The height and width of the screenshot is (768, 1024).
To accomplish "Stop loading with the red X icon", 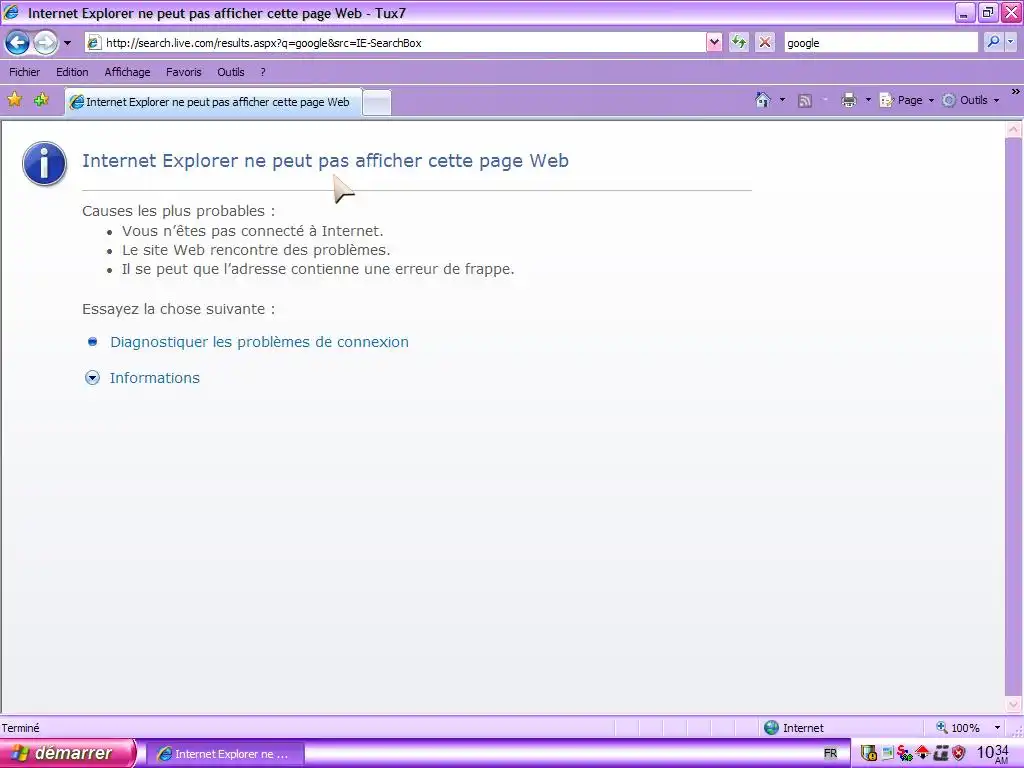I will click(765, 43).
